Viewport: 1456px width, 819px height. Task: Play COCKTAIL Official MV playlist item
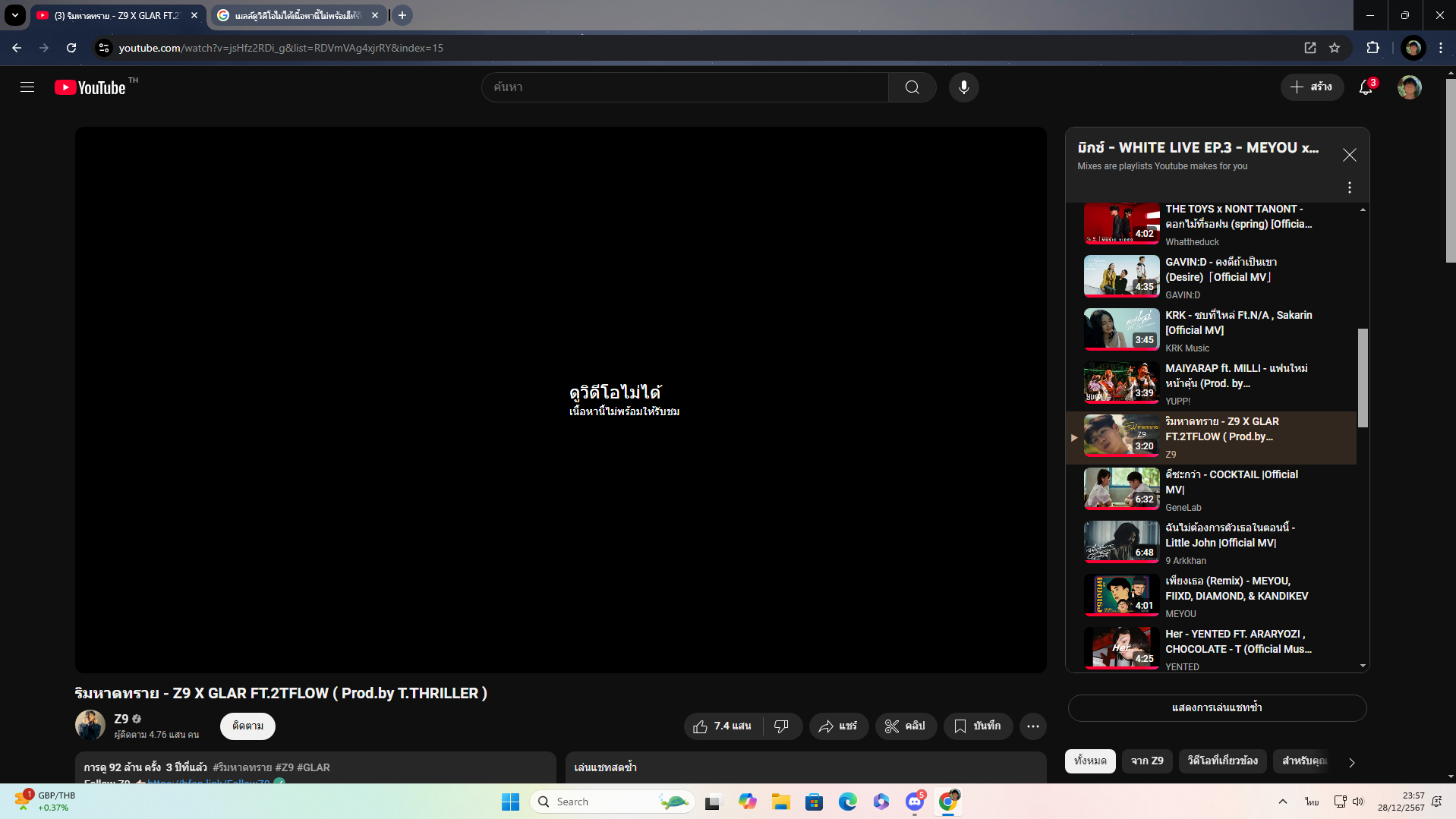(1212, 490)
